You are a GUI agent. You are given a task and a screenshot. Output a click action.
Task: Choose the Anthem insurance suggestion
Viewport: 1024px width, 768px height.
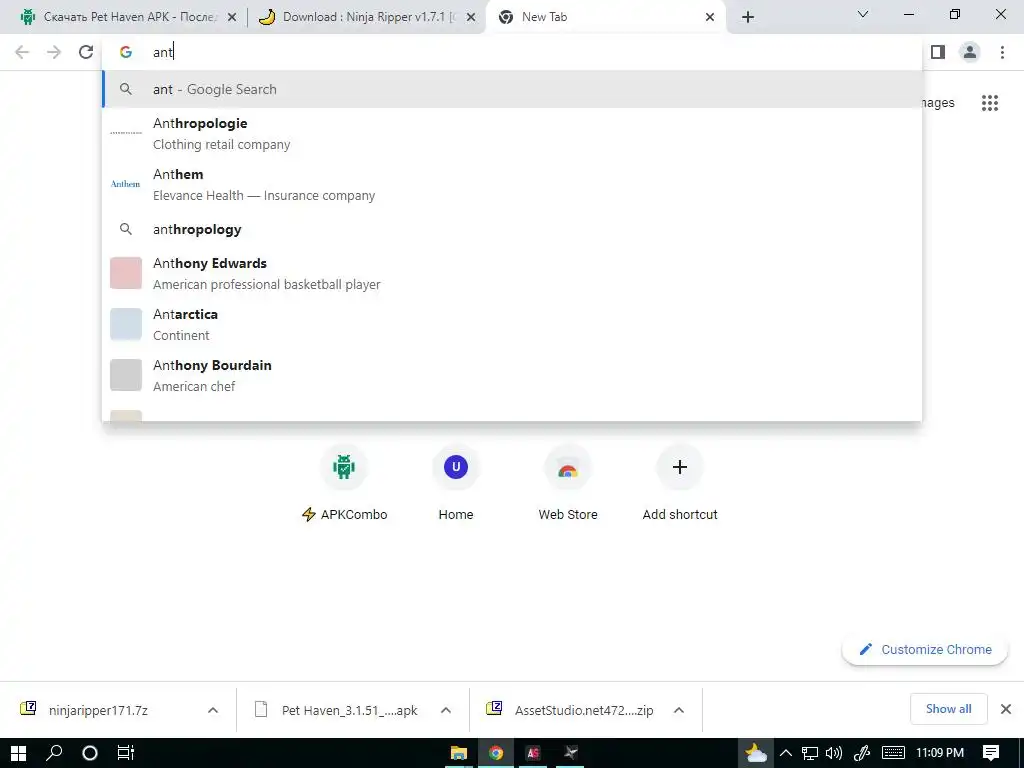click(512, 184)
